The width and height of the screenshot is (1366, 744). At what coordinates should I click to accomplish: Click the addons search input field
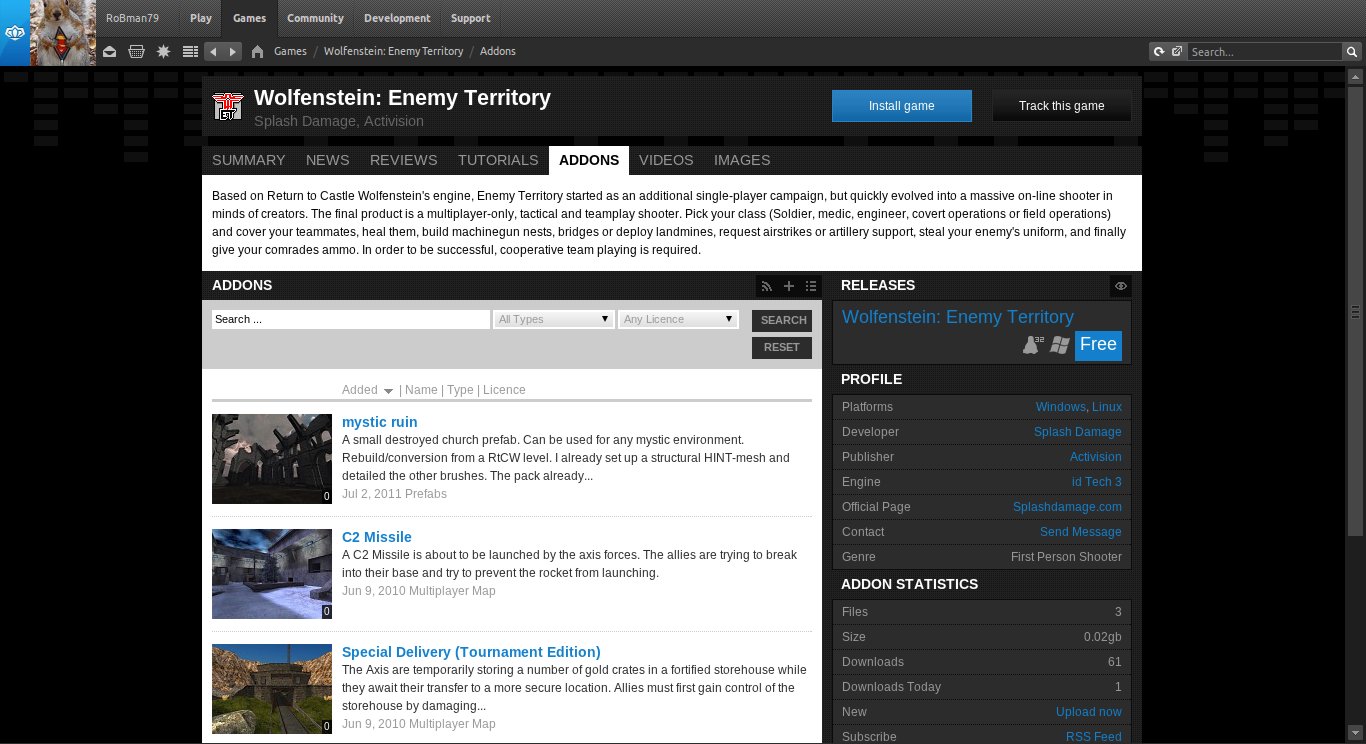click(x=350, y=319)
